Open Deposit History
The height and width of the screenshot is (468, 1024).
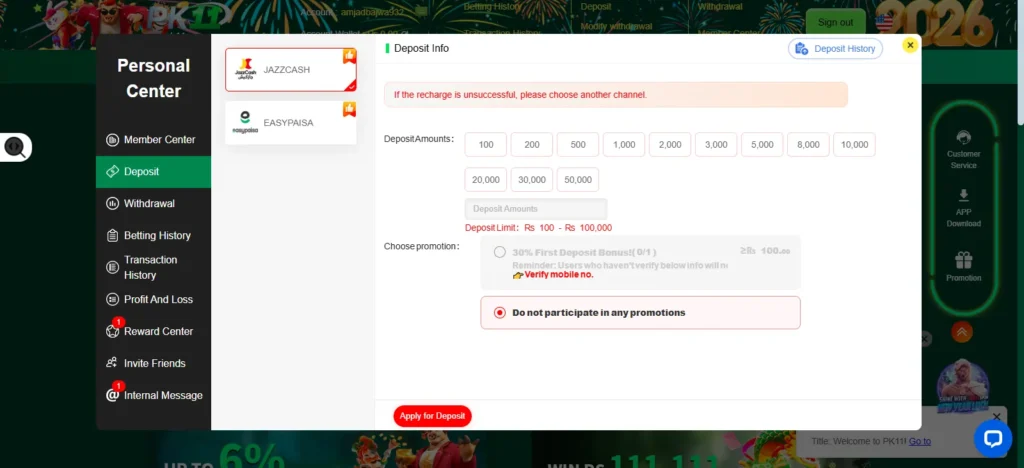pos(835,49)
